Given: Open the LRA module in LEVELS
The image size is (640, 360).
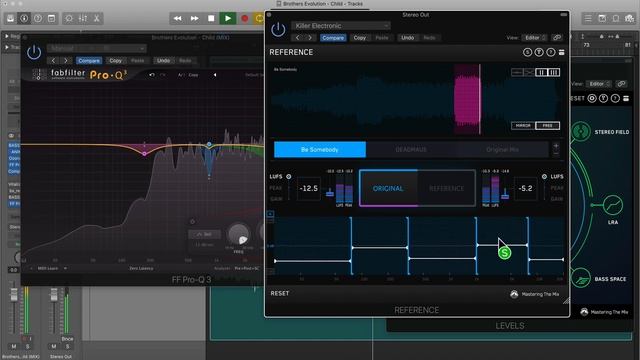Looking at the screenshot, I should tap(613, 205).
